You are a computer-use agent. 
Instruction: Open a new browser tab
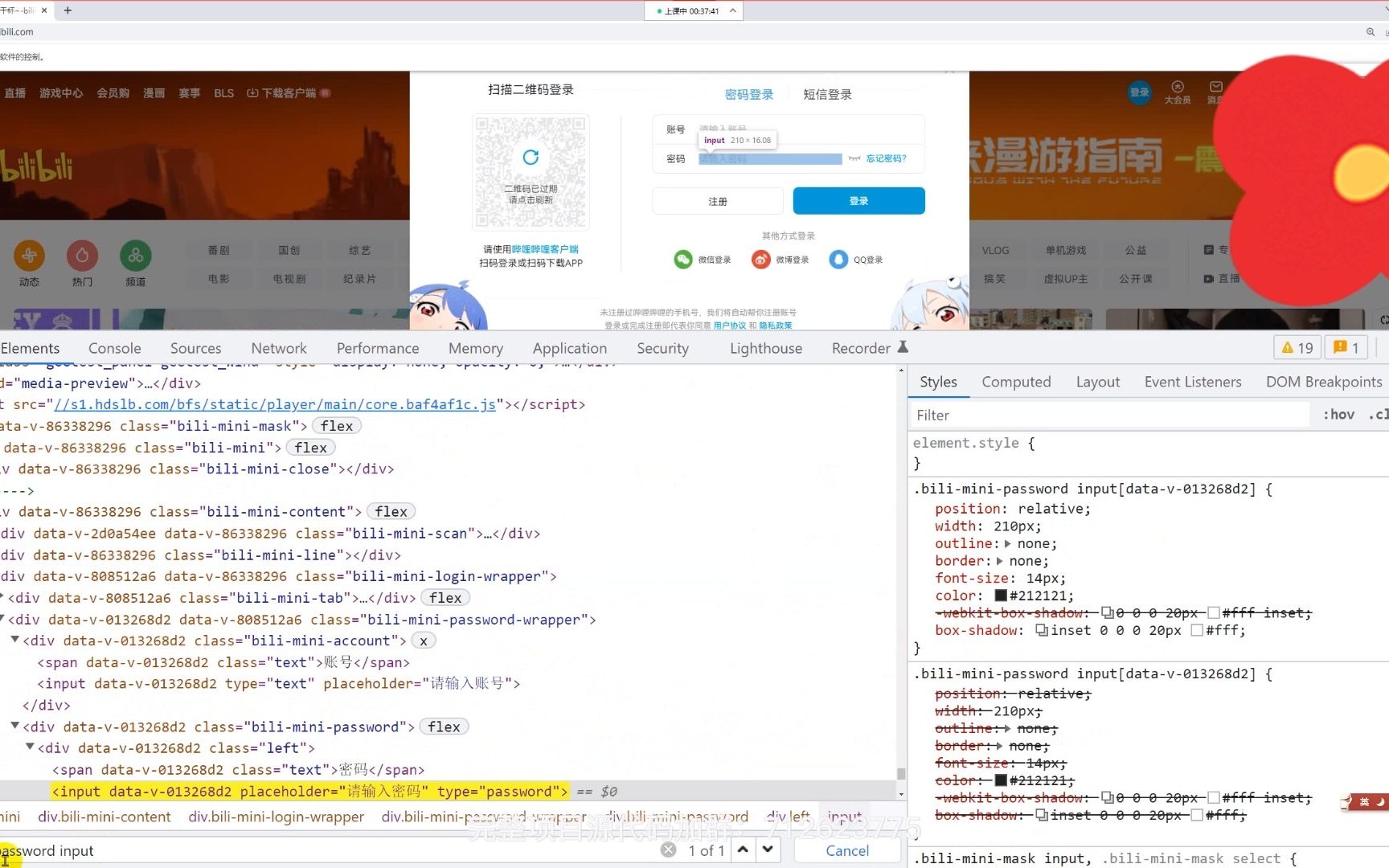(68, 10)
